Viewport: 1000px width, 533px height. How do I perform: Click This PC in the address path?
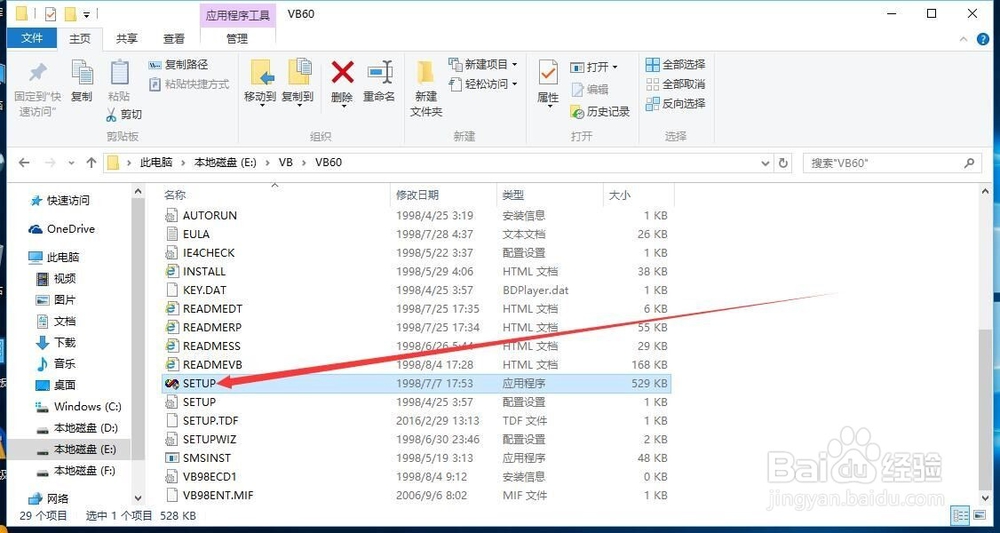pos(156,163)
